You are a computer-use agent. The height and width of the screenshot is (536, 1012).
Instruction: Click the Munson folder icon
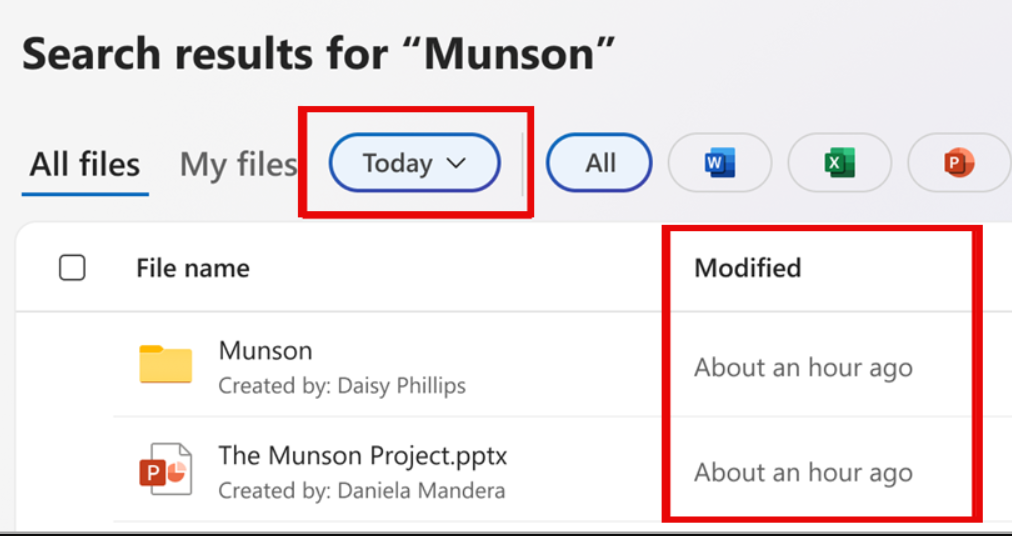pos(166,365)
